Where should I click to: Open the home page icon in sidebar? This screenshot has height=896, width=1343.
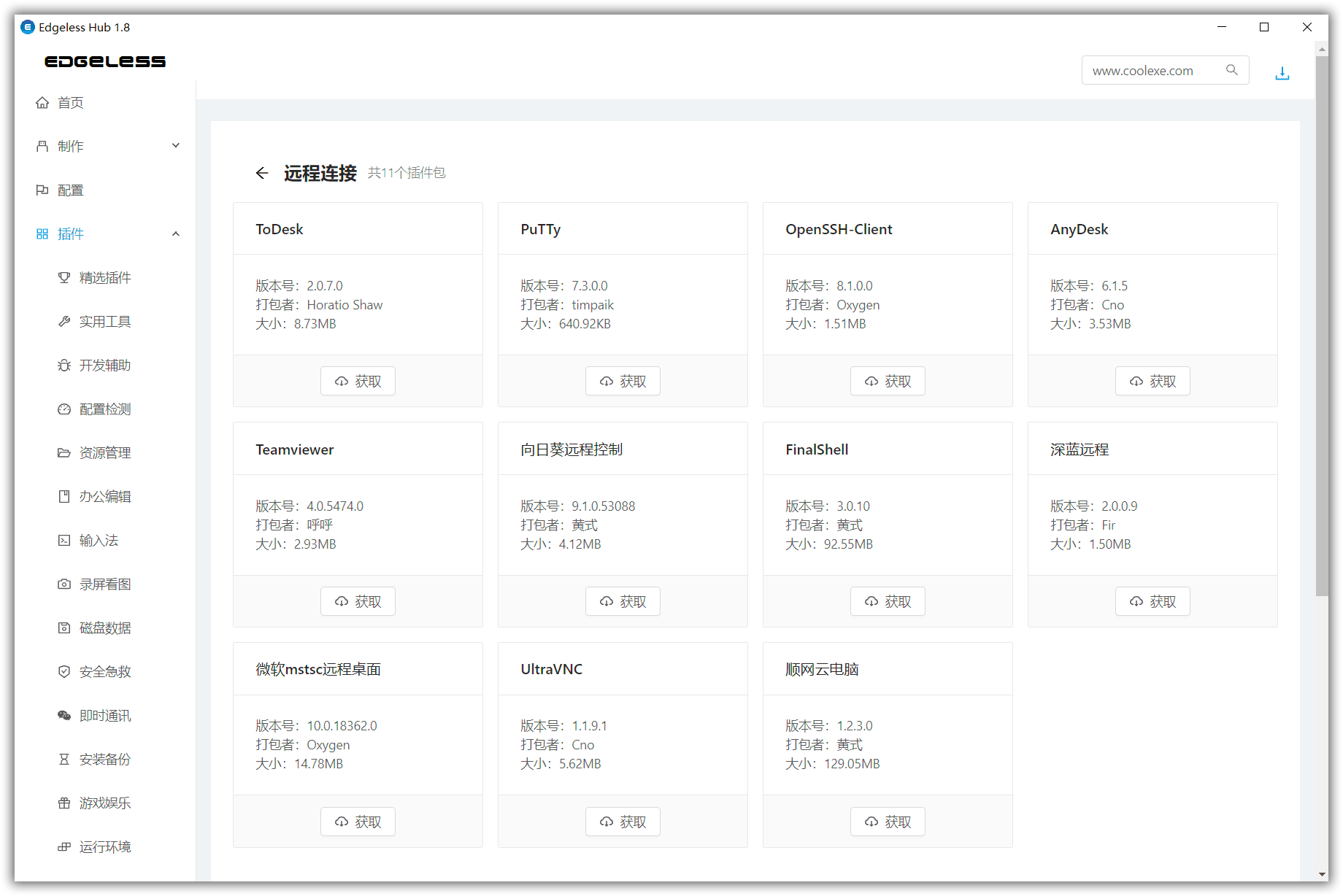tap(42, 103)
